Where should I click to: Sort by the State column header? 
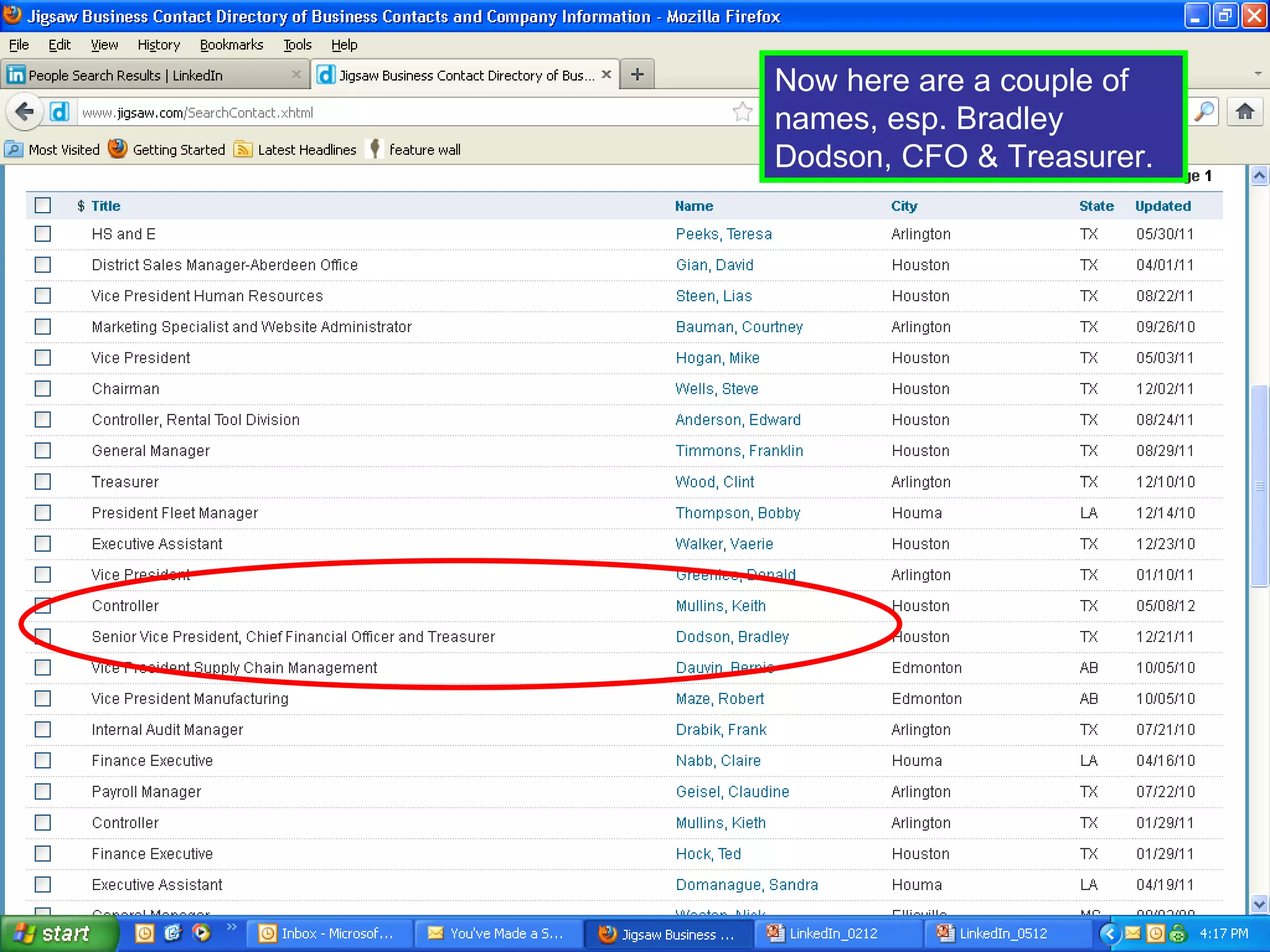click(x=1096, y=206)
